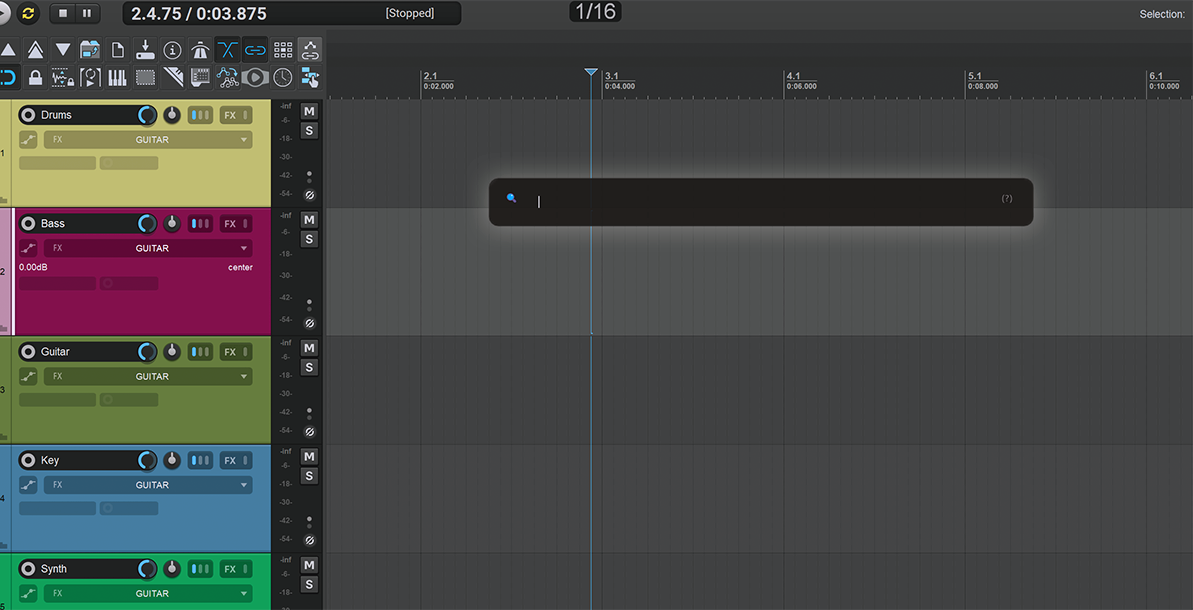The image size is (1193, 610).
Task: Click the Bass track pan knob
Action: (x=173, y=224)
